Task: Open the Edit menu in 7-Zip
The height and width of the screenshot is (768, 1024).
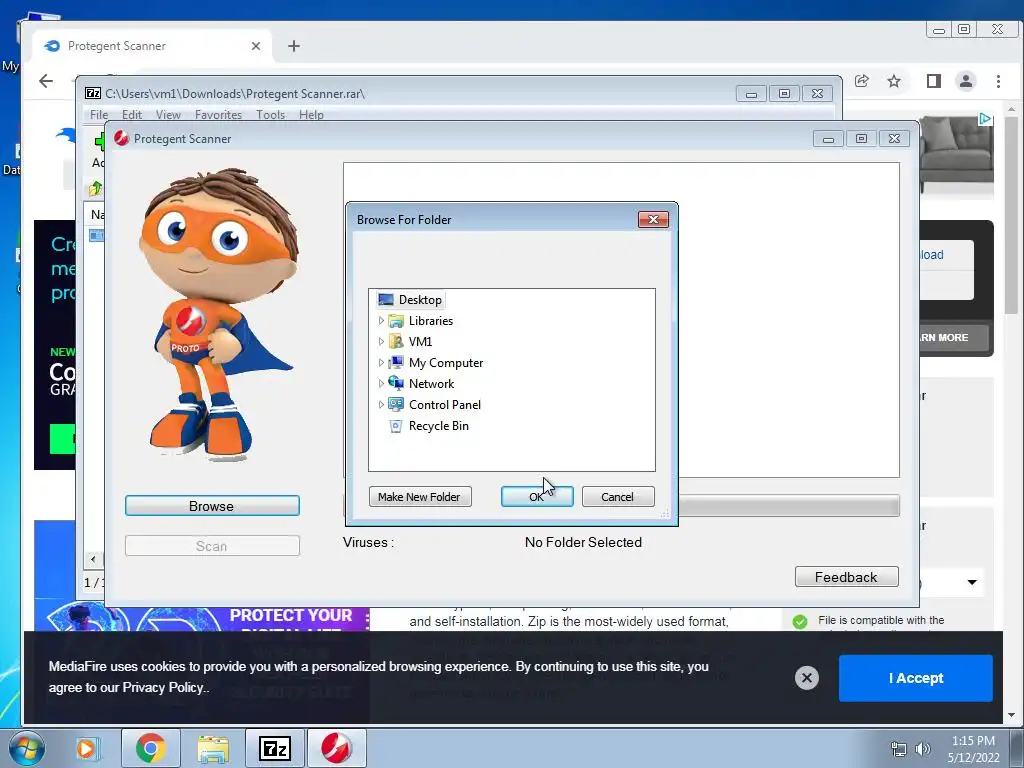Action: (131, 115)
